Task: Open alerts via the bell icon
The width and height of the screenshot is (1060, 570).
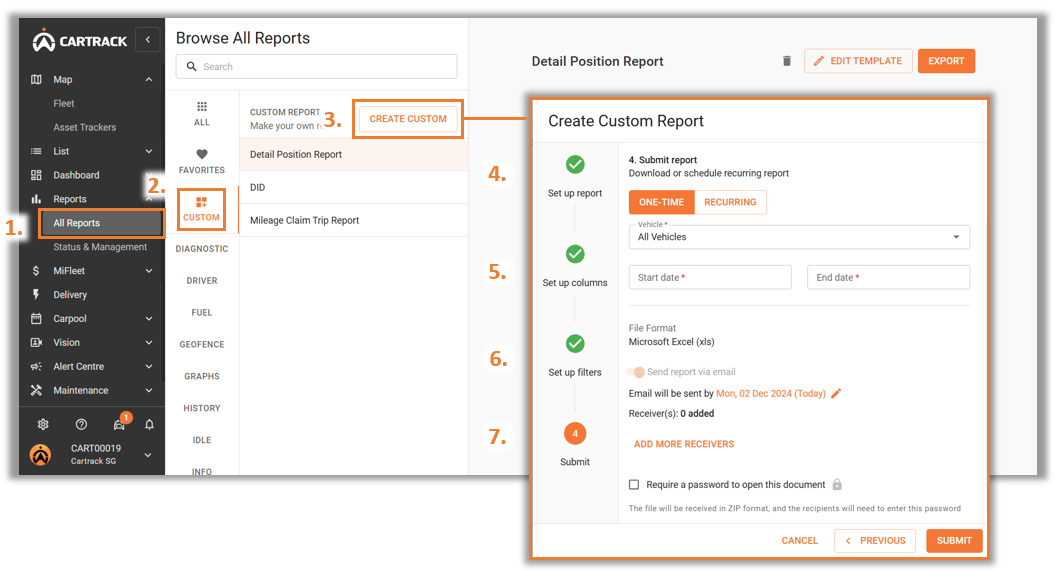Action: (x=149, y=424)
